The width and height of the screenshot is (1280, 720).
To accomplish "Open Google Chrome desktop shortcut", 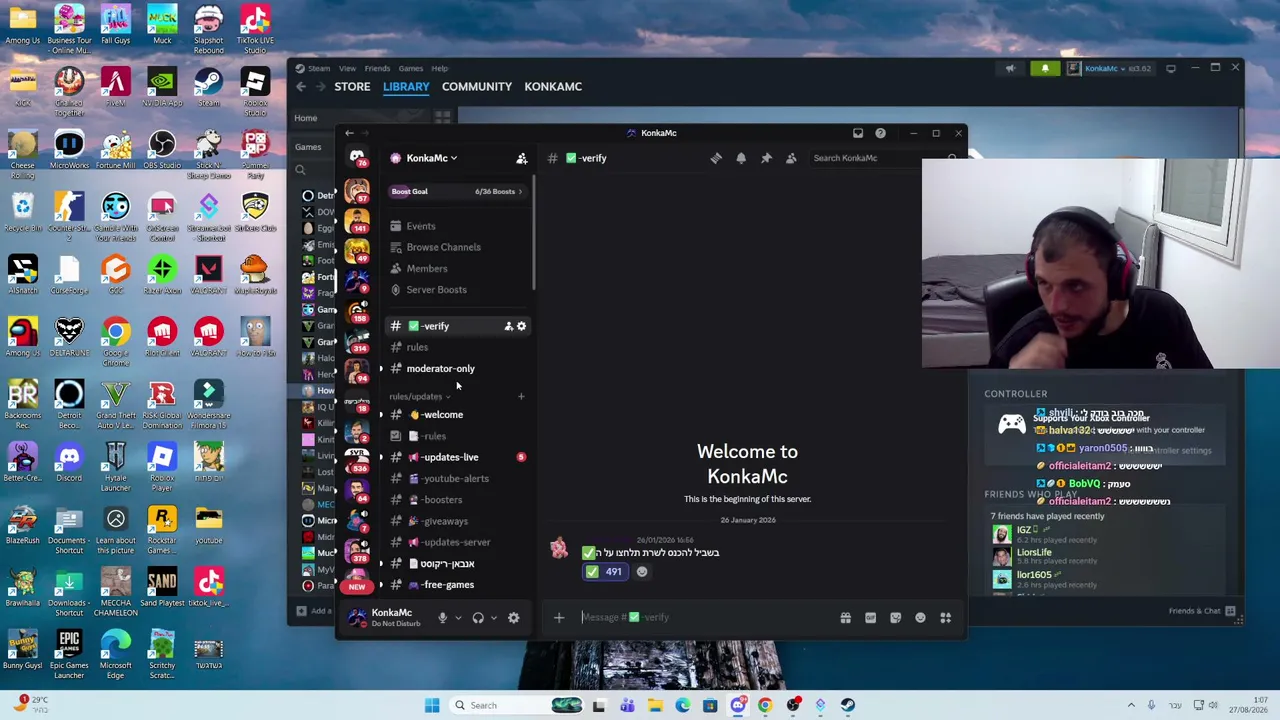I will [115, 337].
